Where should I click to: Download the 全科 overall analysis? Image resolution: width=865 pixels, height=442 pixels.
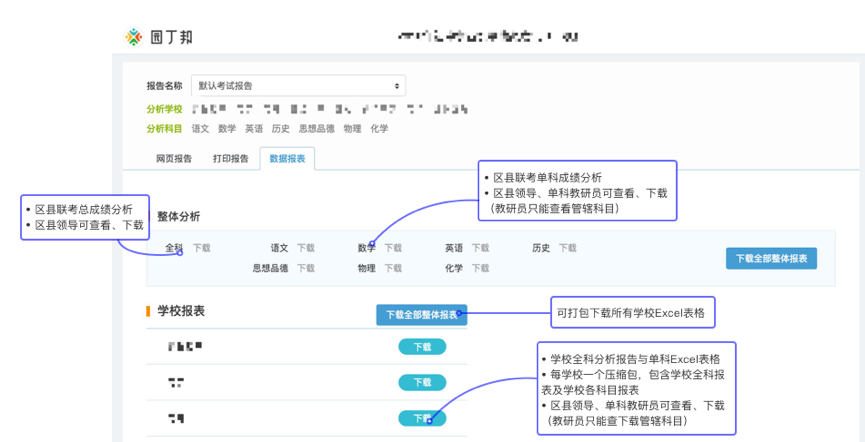tap(201, 248)
